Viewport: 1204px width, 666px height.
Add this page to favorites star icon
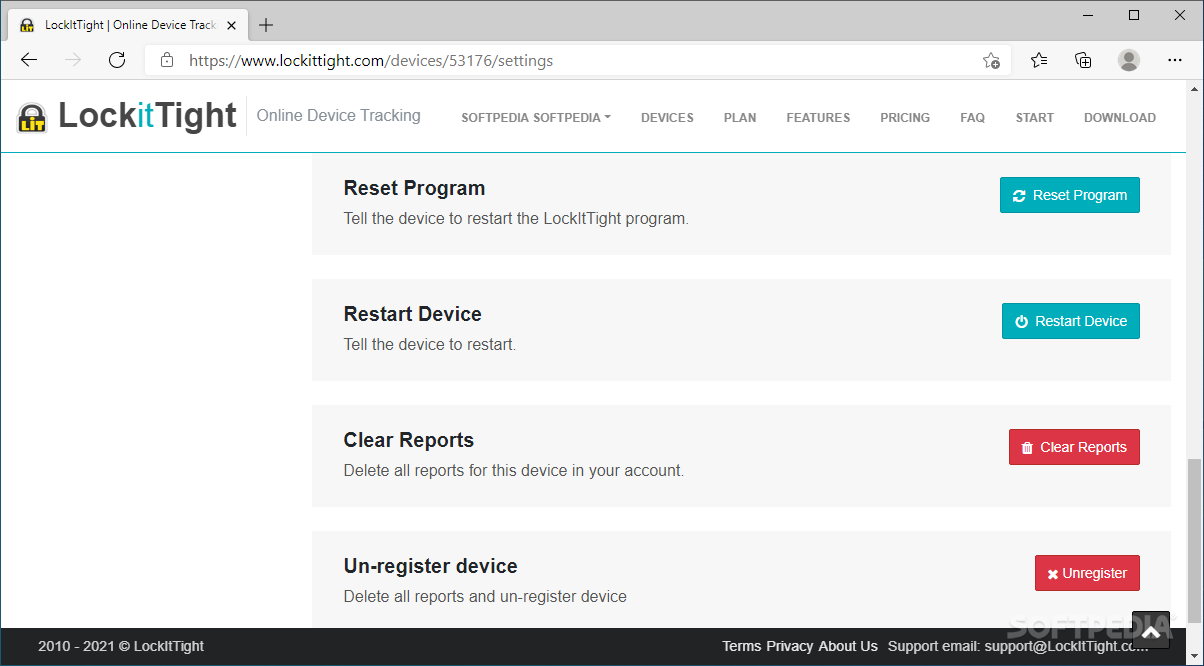(x=991, y=60)
